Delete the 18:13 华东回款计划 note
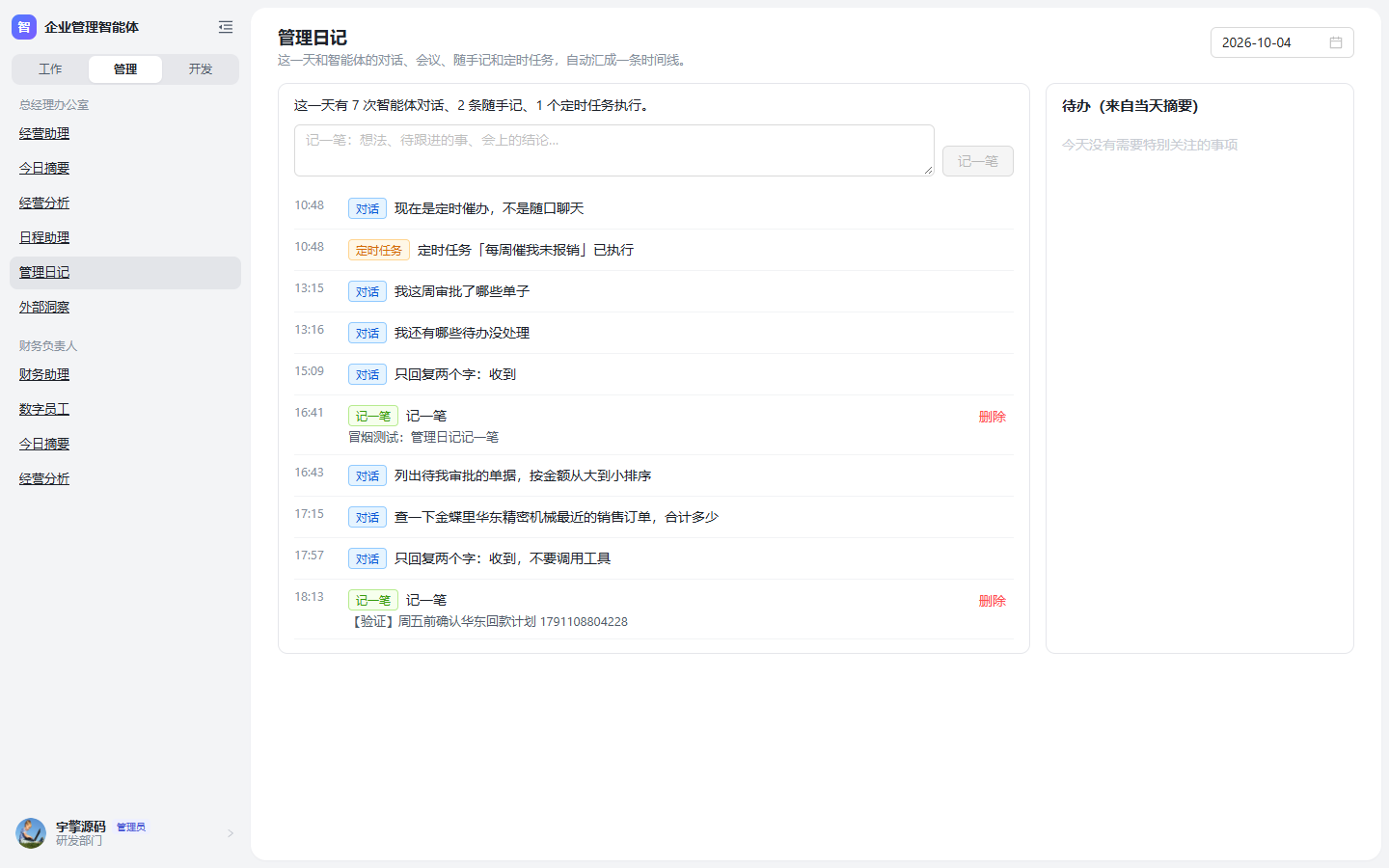Image resolution: width=1389 pixels, height=868 pixels. click(993, 601)
